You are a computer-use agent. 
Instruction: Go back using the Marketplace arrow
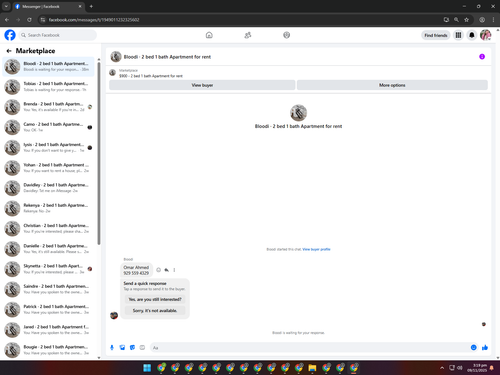[9, 51]
